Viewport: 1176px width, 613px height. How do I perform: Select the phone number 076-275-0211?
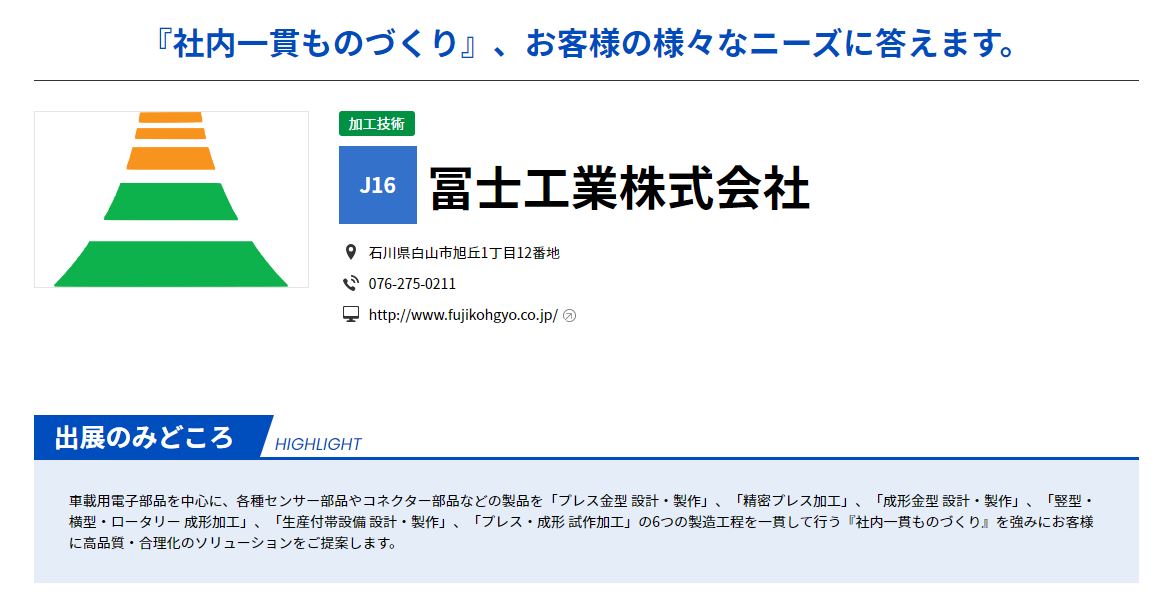(x=412, y=284)
